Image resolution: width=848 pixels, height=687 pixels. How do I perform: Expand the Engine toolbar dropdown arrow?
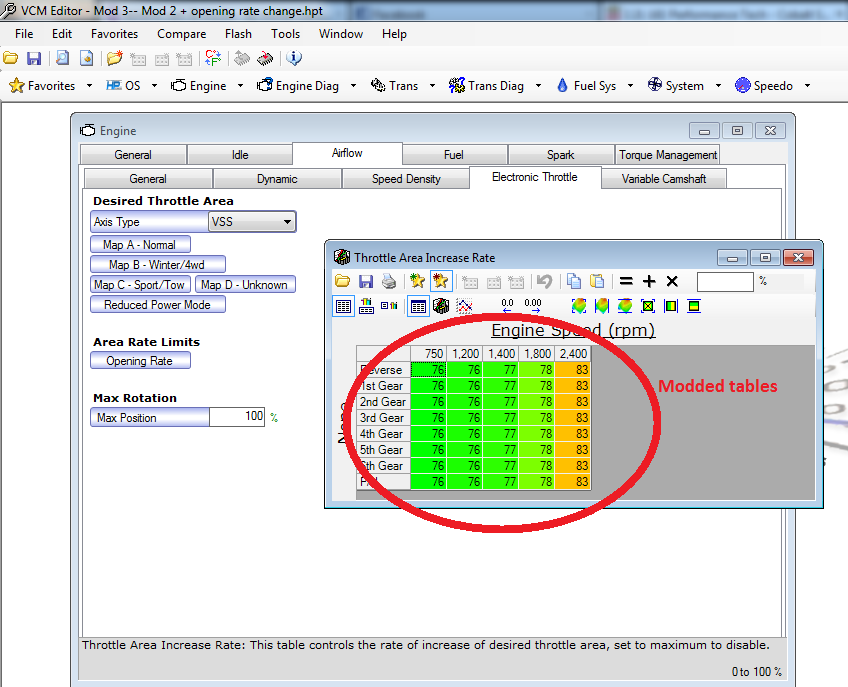[x=240, y=85]
